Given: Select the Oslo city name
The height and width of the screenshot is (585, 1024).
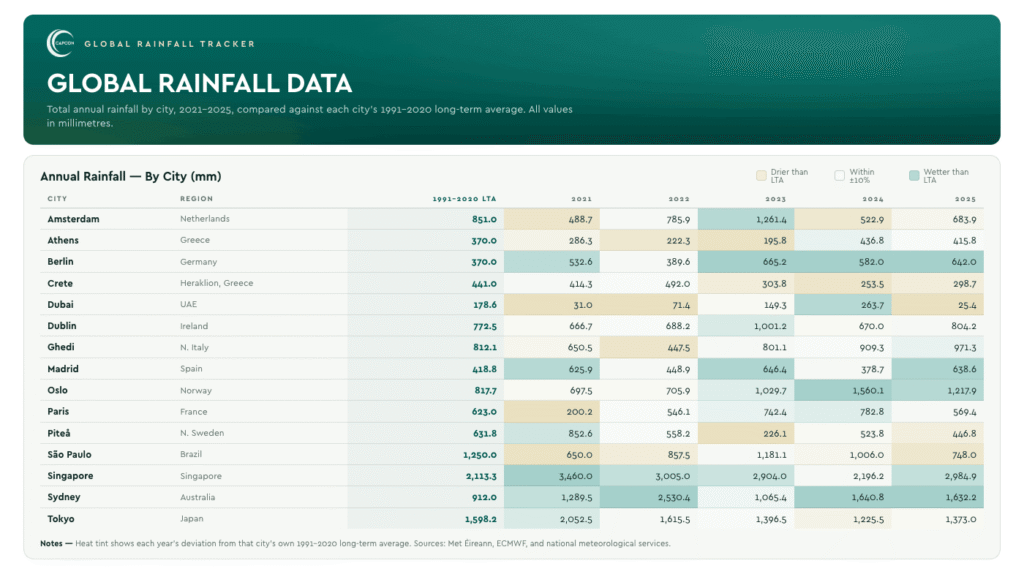Looking at the screenshot, I should coord(57,390).
